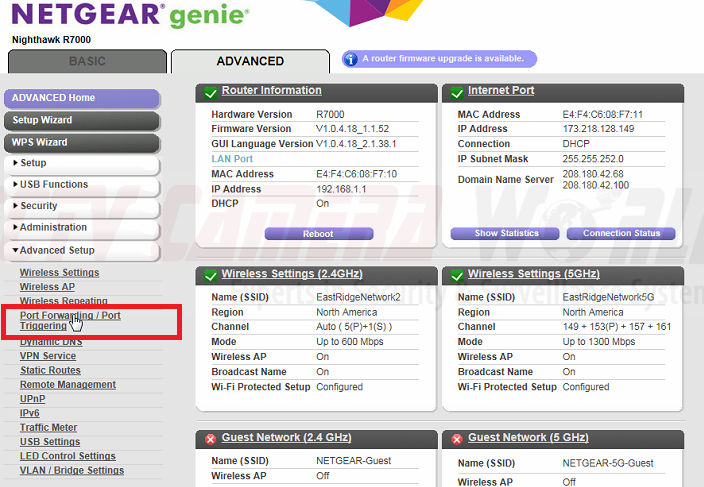
Task: Click the channel value 149 + 153(P) + 157 + 161
Action: [617, 327]
